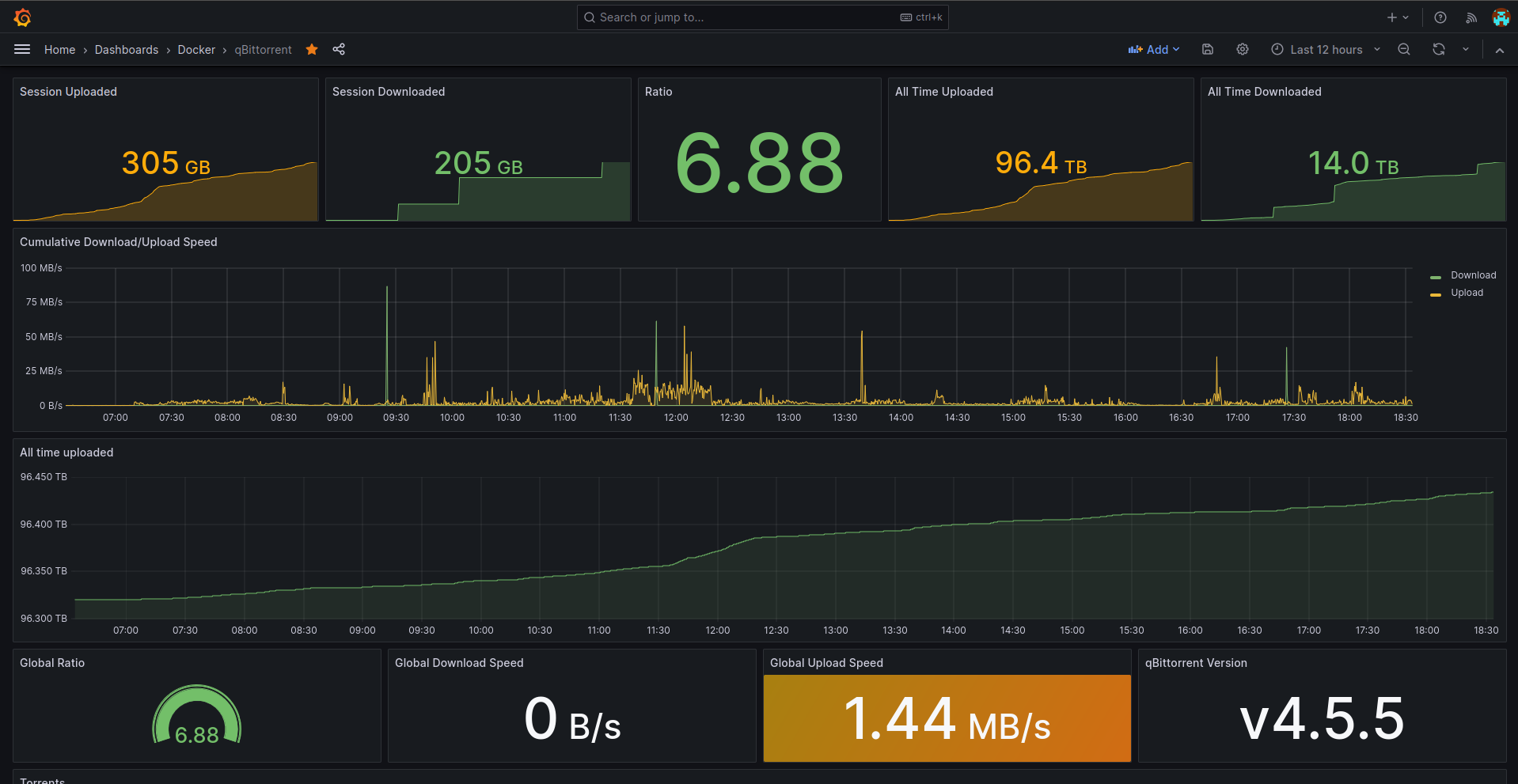
Task: Refresh the dashboard with the refresh icon
Action: pos(1438,49)
